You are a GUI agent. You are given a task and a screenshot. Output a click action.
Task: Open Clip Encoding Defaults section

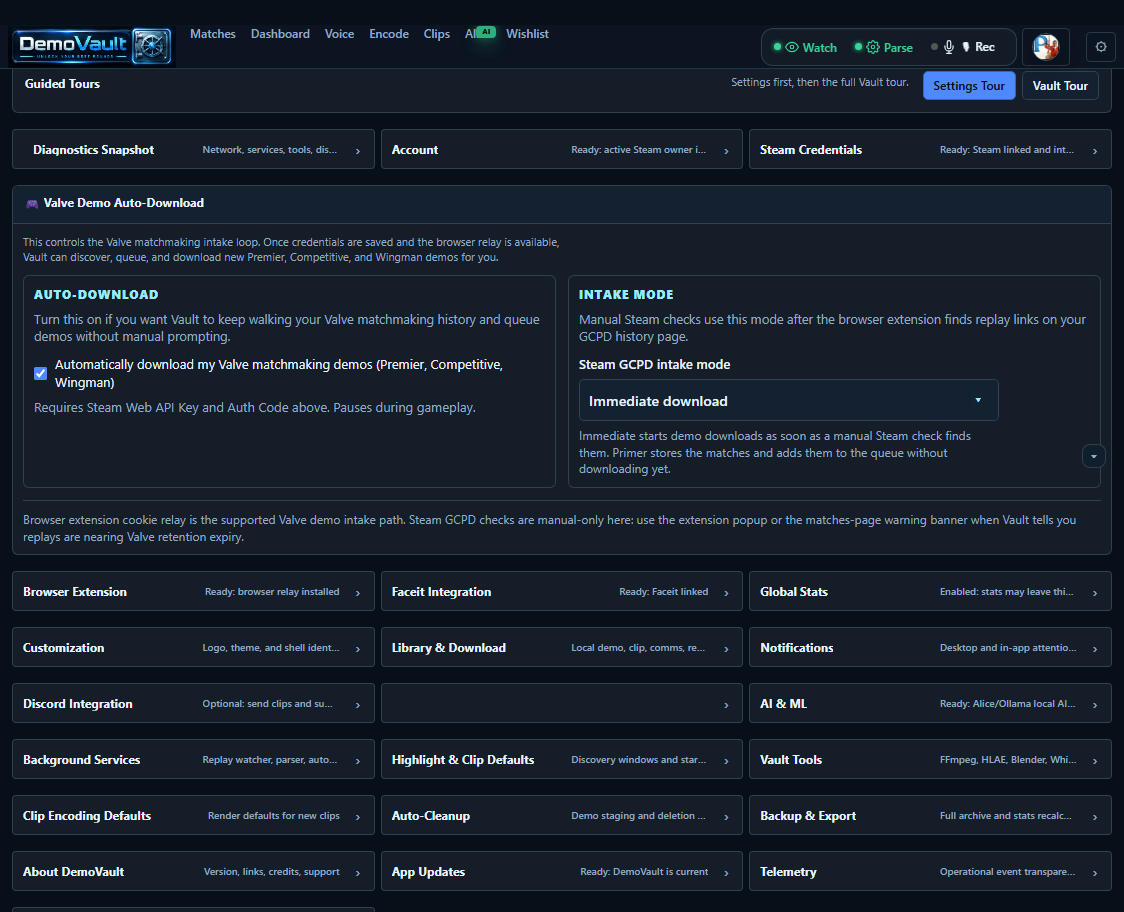[x=193, y=815]
